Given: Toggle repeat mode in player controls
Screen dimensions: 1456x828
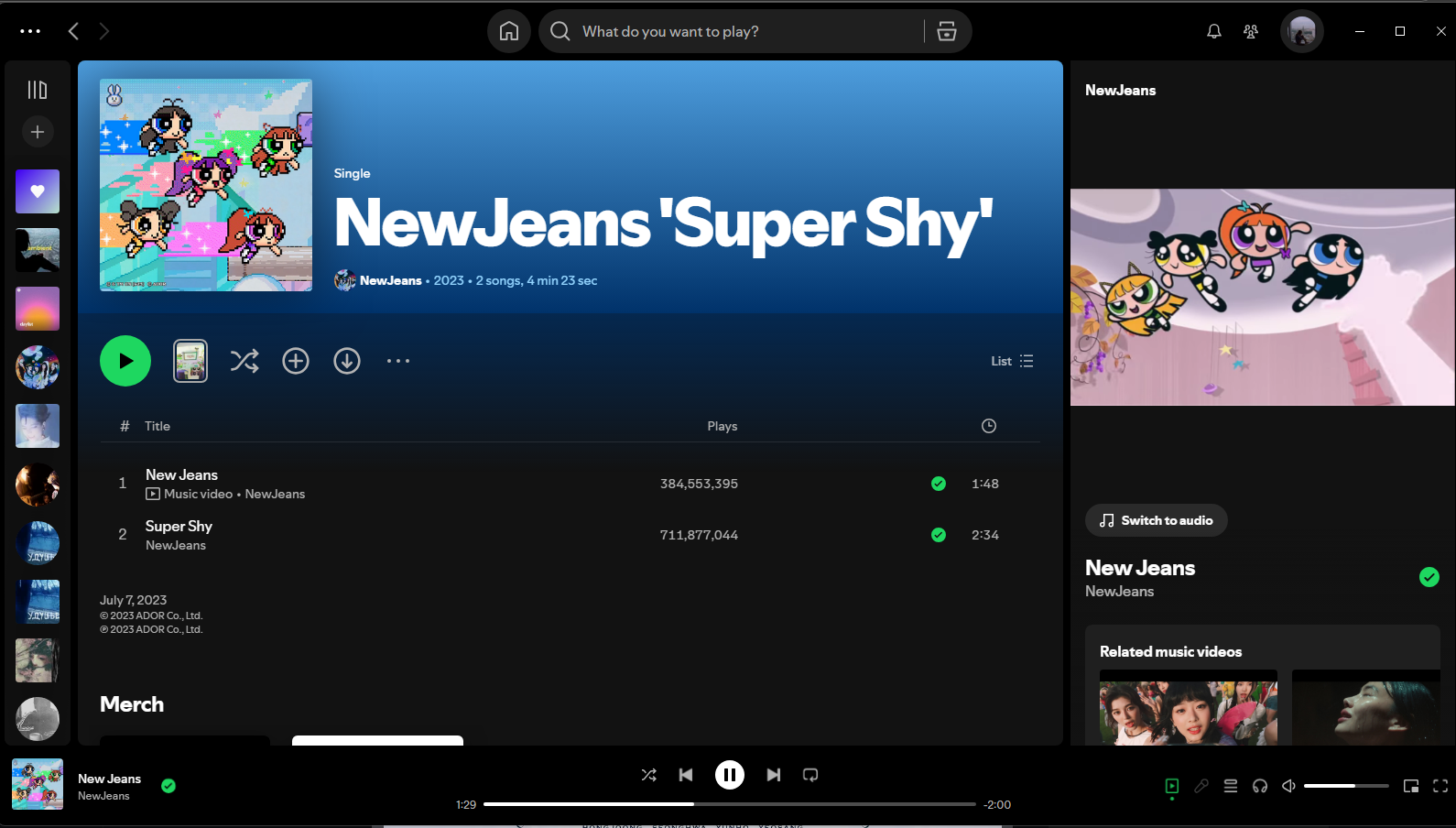Looking at the screenshot, I should click(810, 775).
